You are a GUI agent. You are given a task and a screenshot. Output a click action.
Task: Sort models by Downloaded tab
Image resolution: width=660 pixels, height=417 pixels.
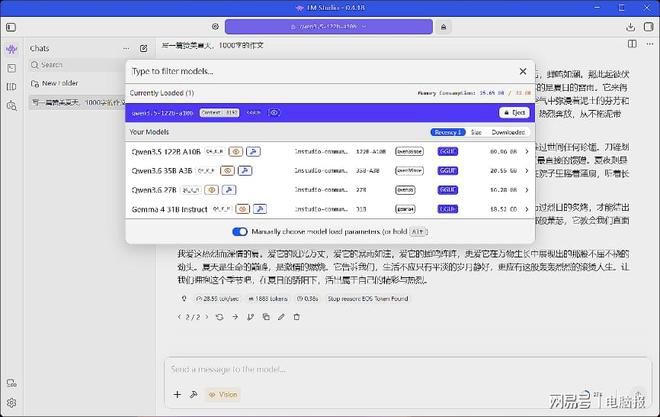point(508,132)
